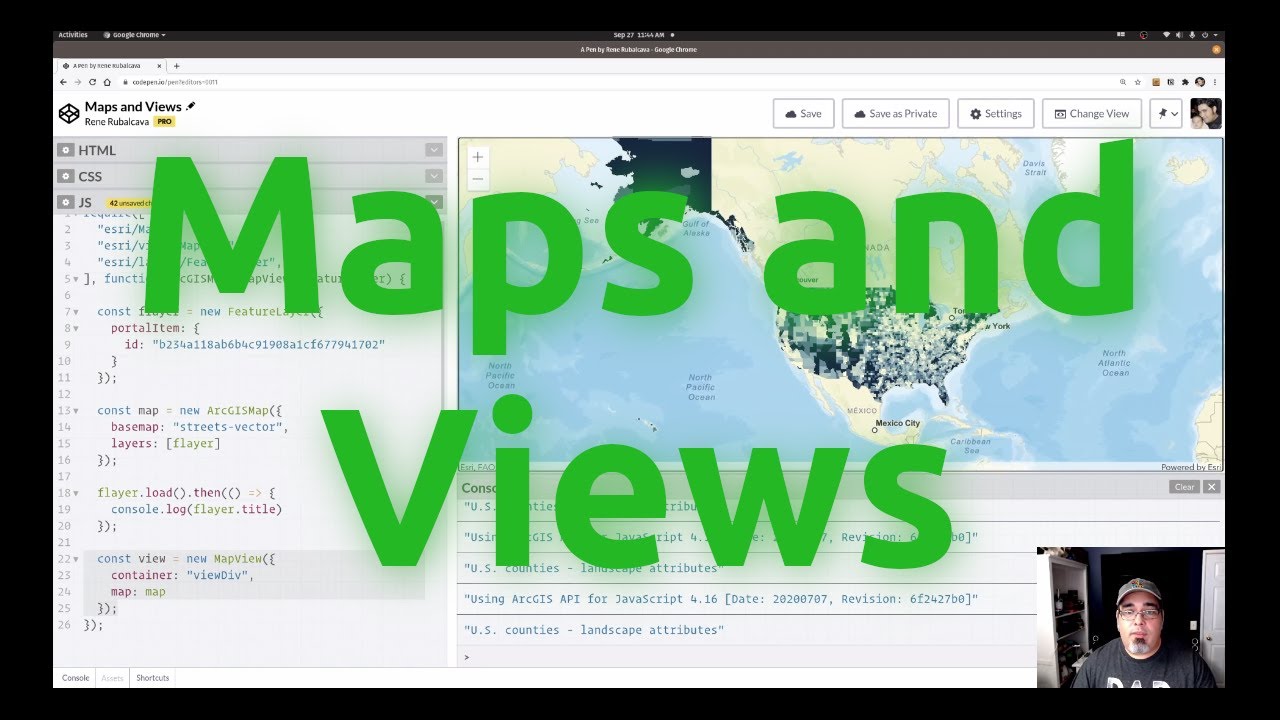Open pen Settings button
The image size is (1280, 720).
(996, 114)
